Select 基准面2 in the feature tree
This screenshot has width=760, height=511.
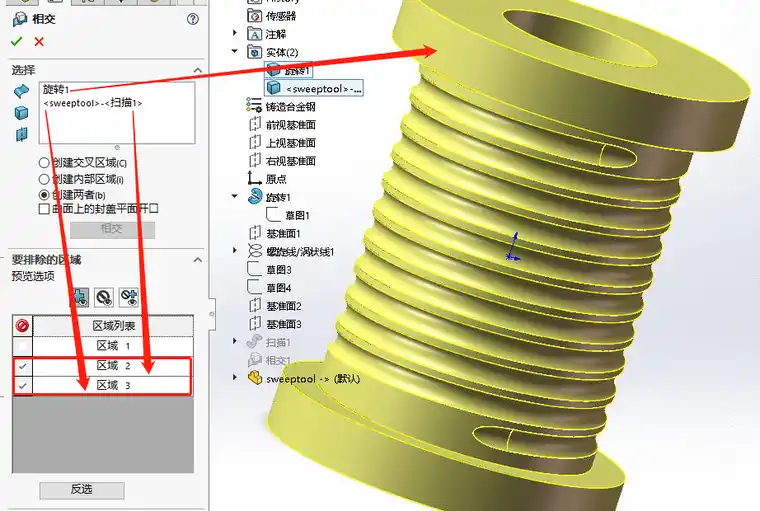click(x=284, y=306)
